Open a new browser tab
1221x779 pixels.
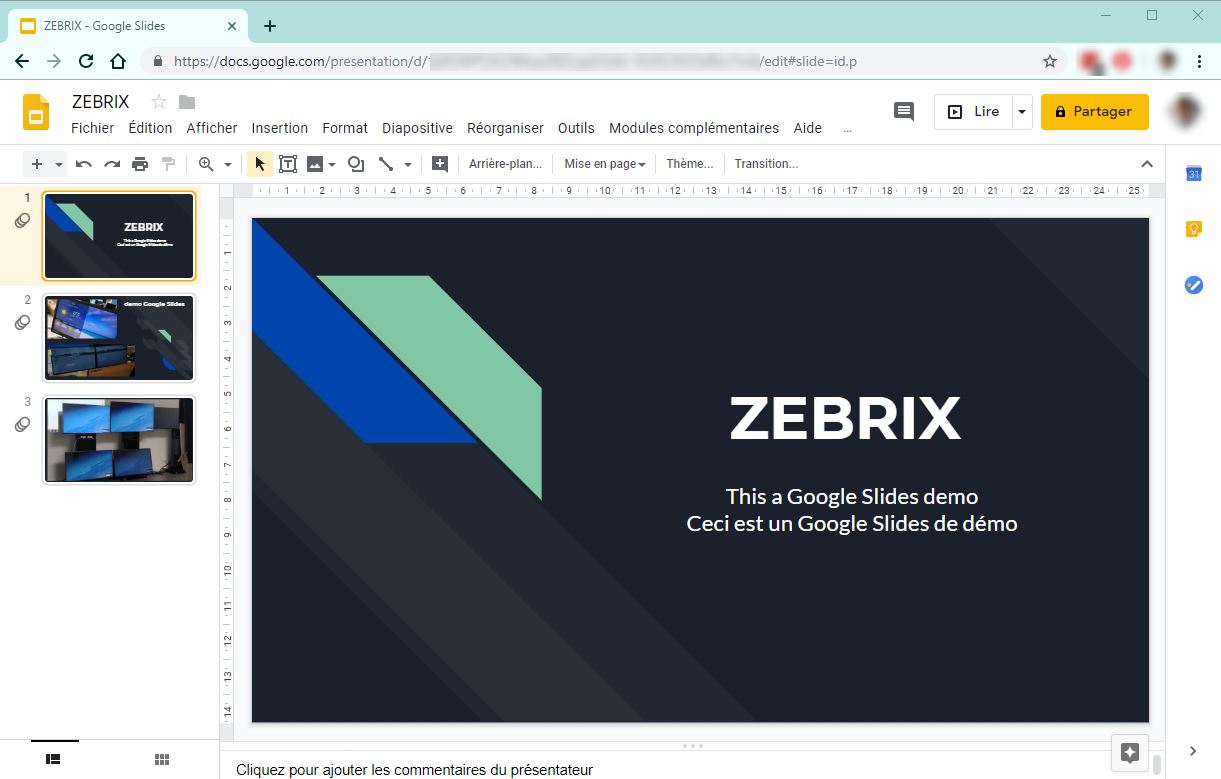pos(270,26)
